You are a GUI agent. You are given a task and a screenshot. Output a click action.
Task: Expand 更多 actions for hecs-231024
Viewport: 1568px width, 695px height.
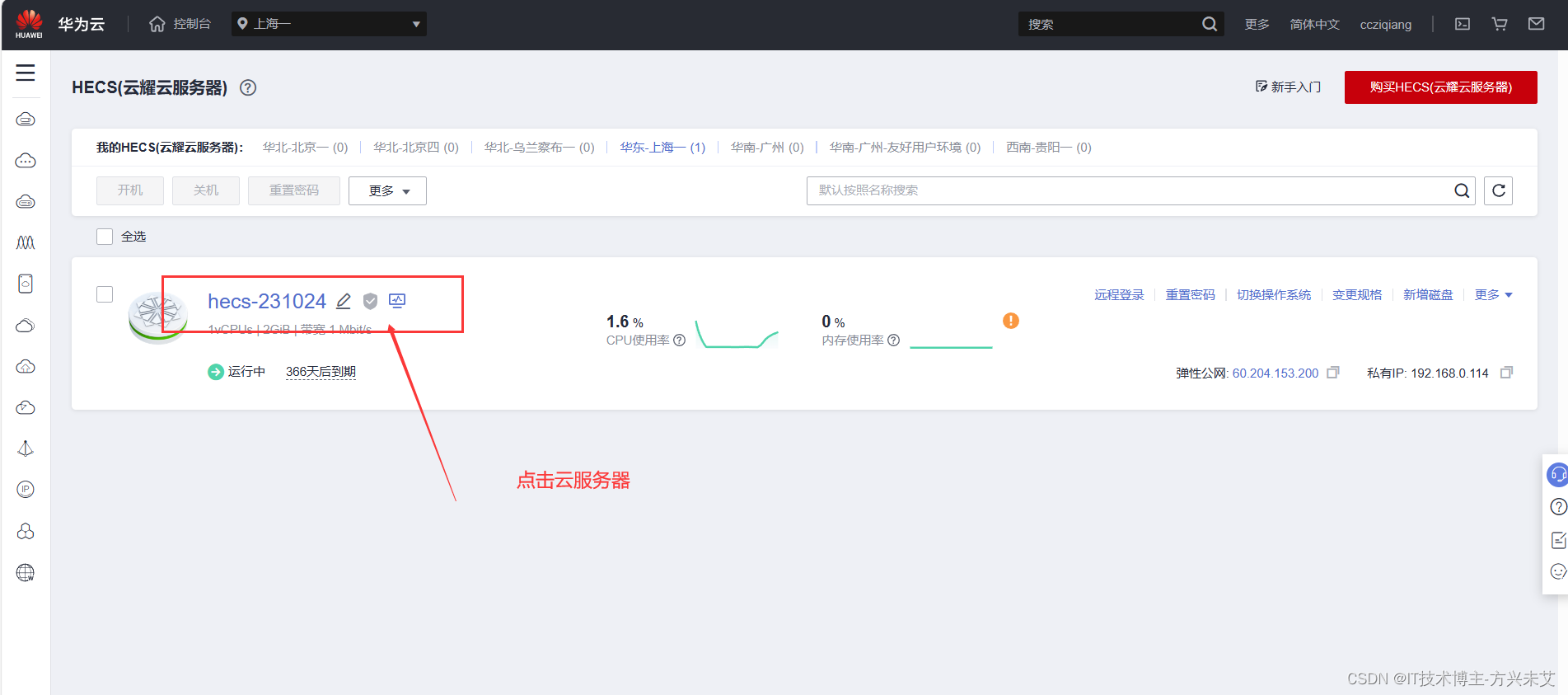1493,295
